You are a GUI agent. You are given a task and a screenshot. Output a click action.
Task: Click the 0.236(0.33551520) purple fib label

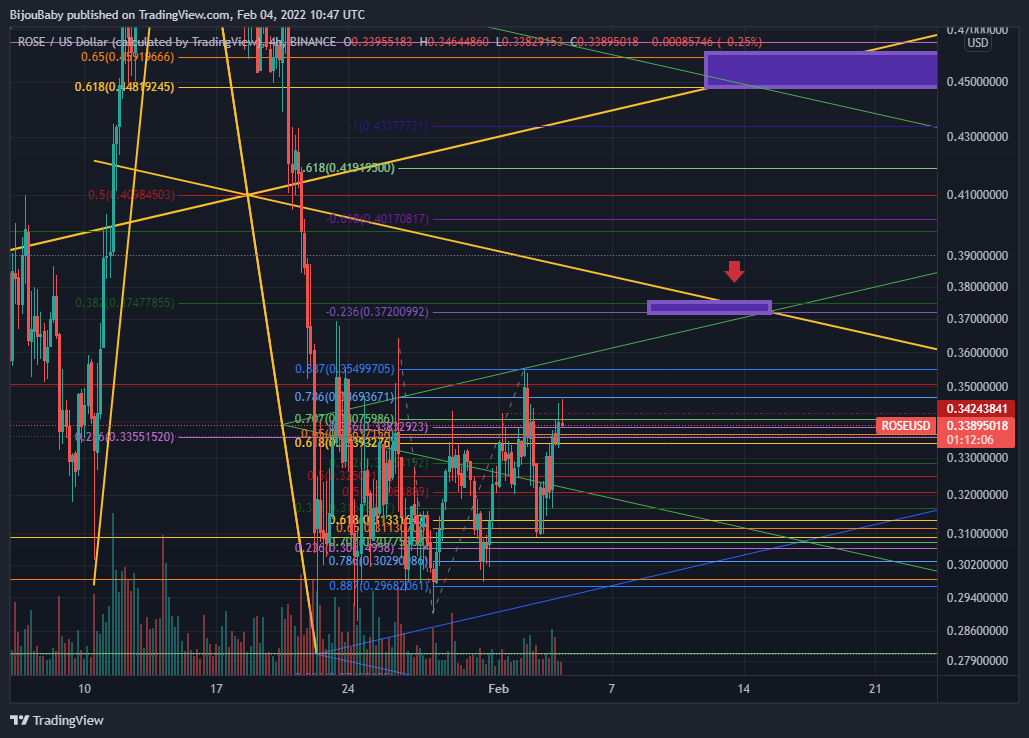point(125,437)
